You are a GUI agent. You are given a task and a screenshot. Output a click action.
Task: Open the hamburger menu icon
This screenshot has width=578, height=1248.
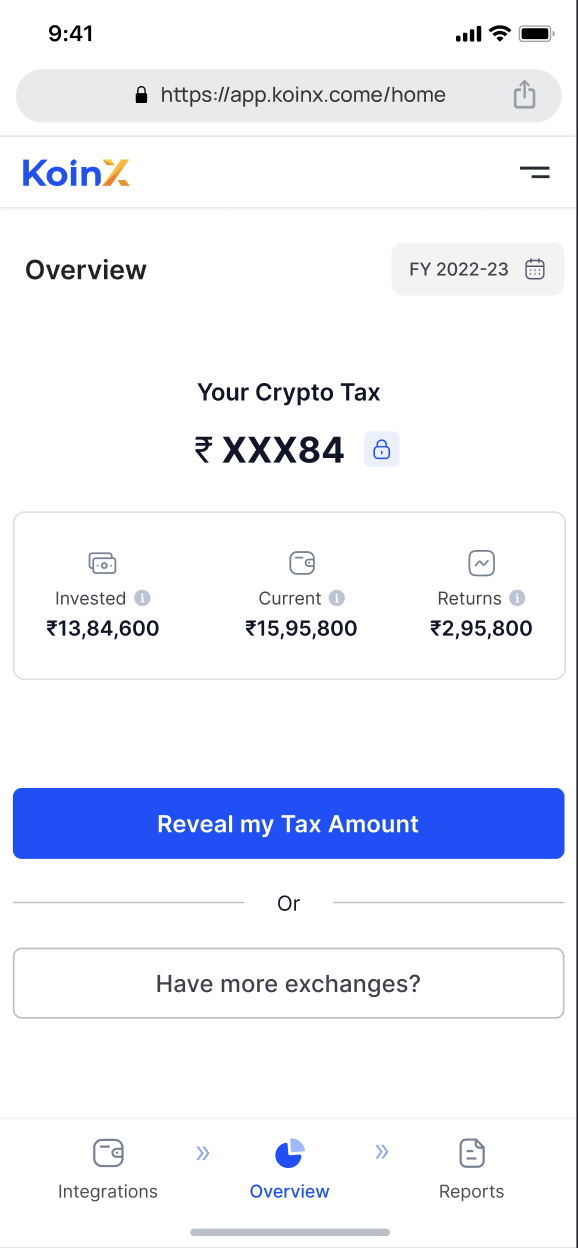(534, 172)
